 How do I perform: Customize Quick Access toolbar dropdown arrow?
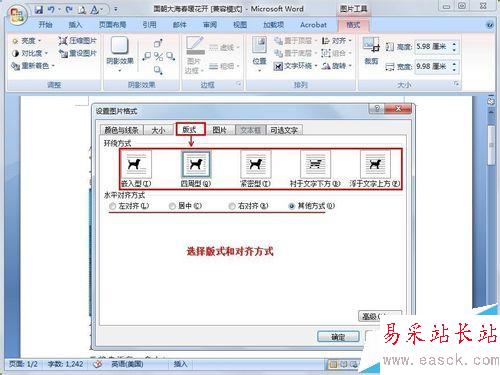click(116, 9)
